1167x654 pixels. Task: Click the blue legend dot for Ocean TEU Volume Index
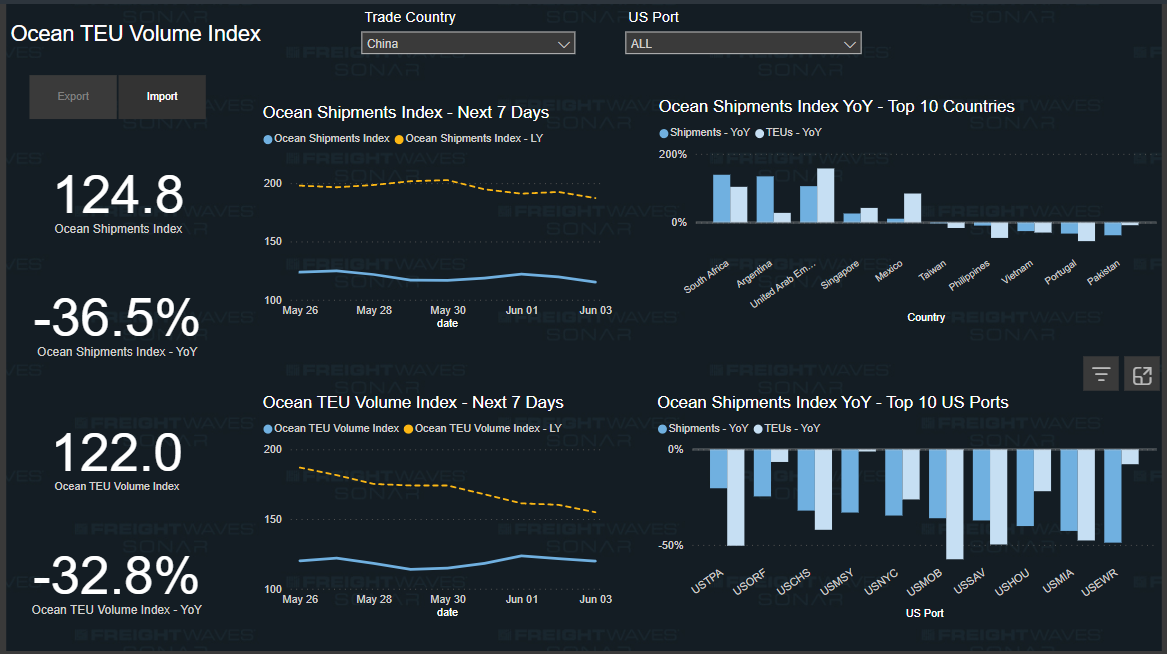[x=267, y=428]
